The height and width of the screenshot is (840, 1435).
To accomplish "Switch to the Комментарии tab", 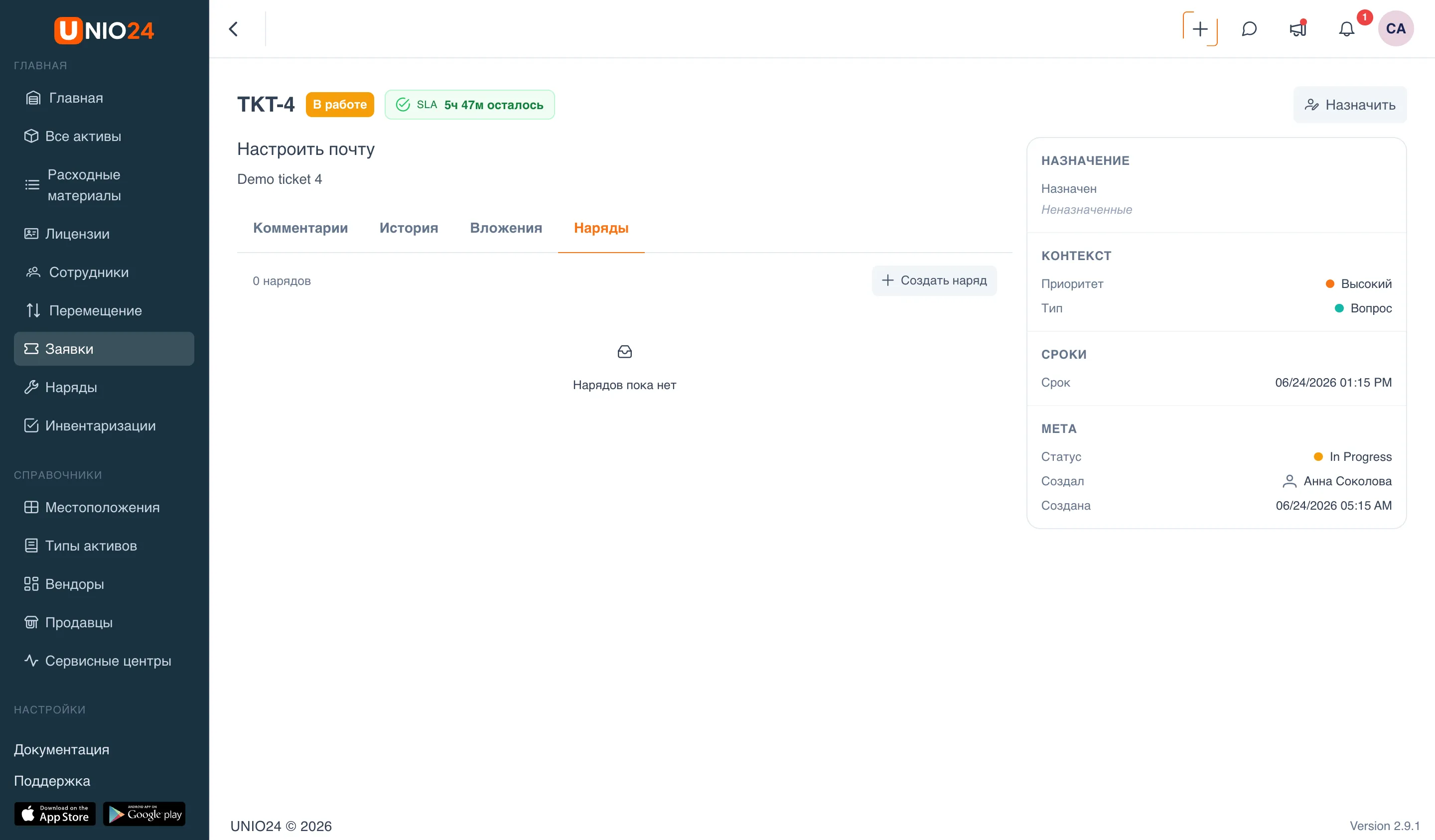I will point(300,228).
